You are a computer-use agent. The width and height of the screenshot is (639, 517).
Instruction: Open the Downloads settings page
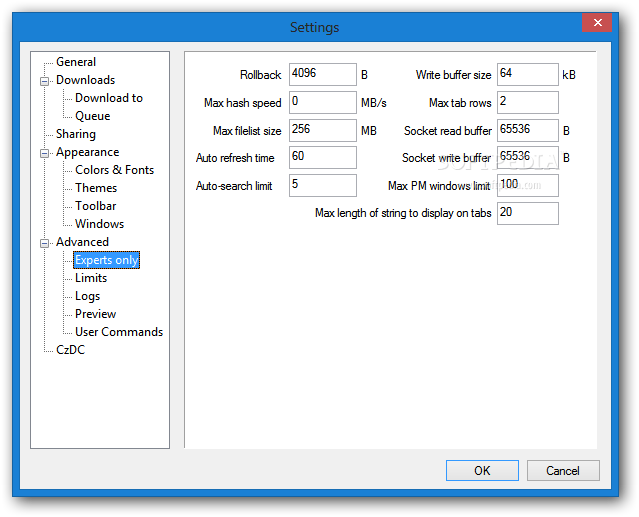86,80
